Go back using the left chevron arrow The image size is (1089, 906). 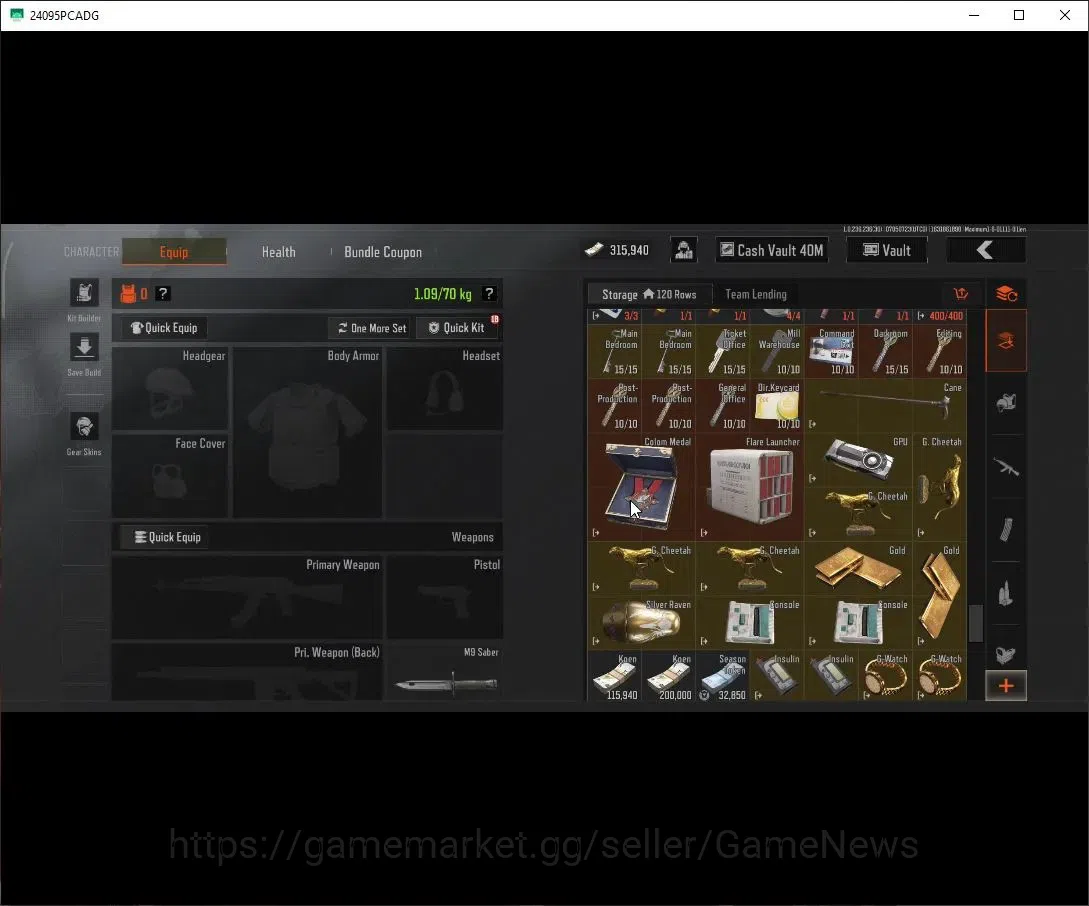click(986, 250)
